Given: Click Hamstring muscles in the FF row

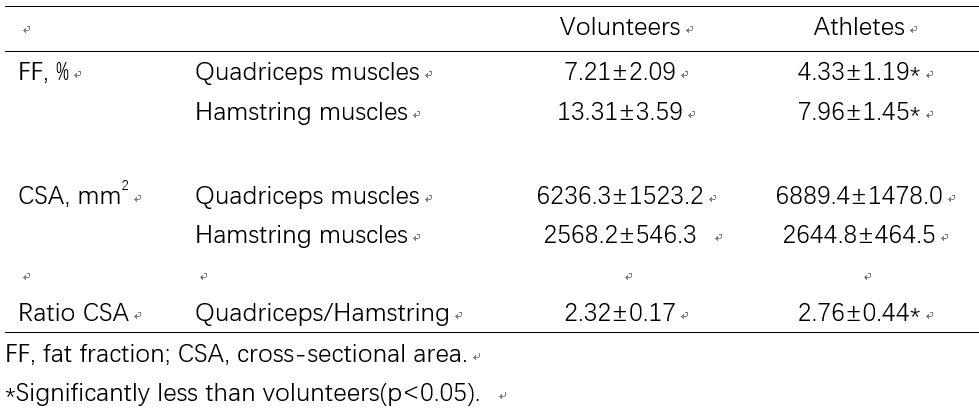Looking at the screenshot, I should click(x=301, y=113).
